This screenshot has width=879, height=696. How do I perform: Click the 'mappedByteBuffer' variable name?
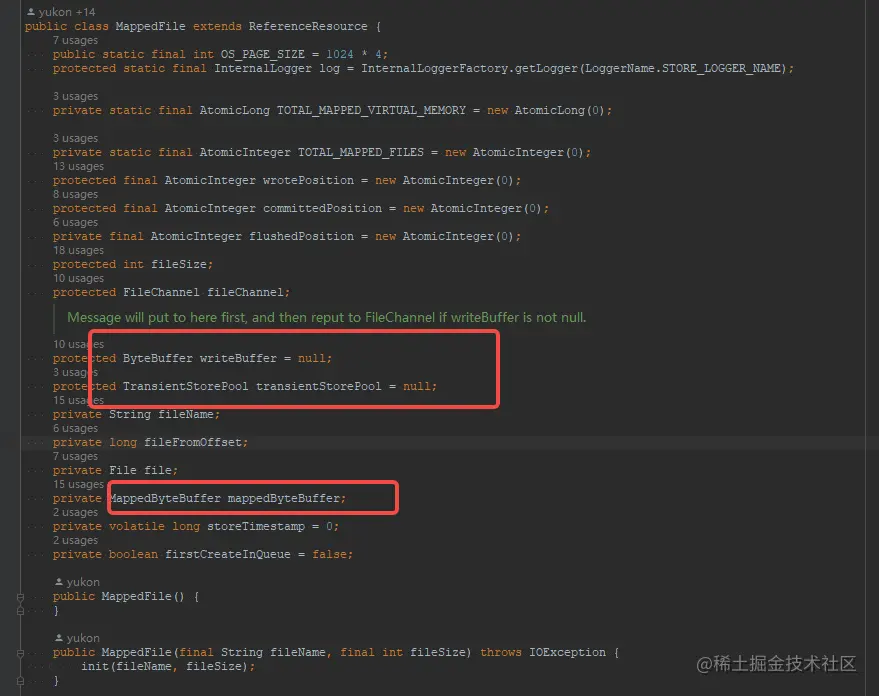tap(284, 498)
